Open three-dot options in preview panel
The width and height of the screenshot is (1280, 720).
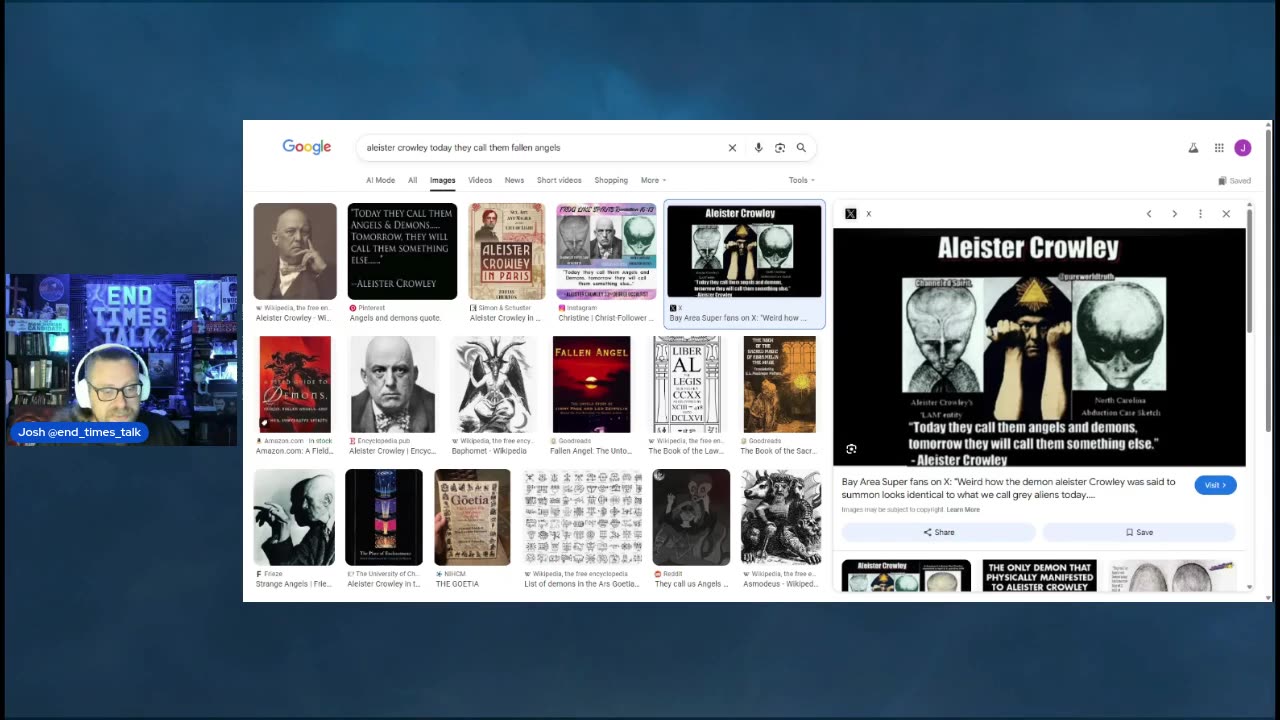(x=1200, y=214)
